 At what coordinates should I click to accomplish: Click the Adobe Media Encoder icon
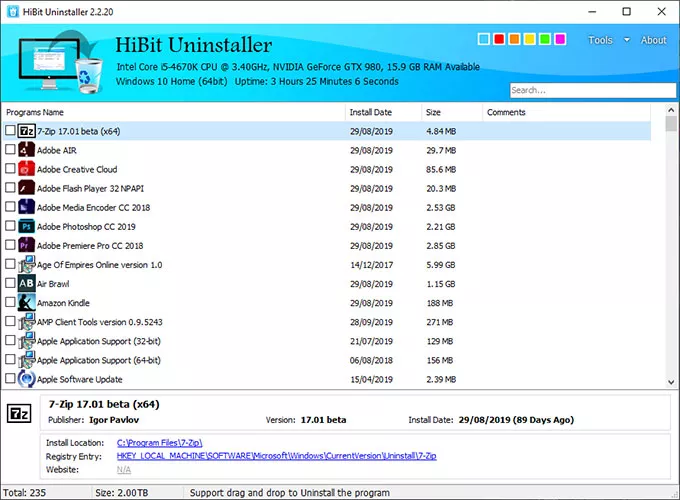click(x=26, y=207)
